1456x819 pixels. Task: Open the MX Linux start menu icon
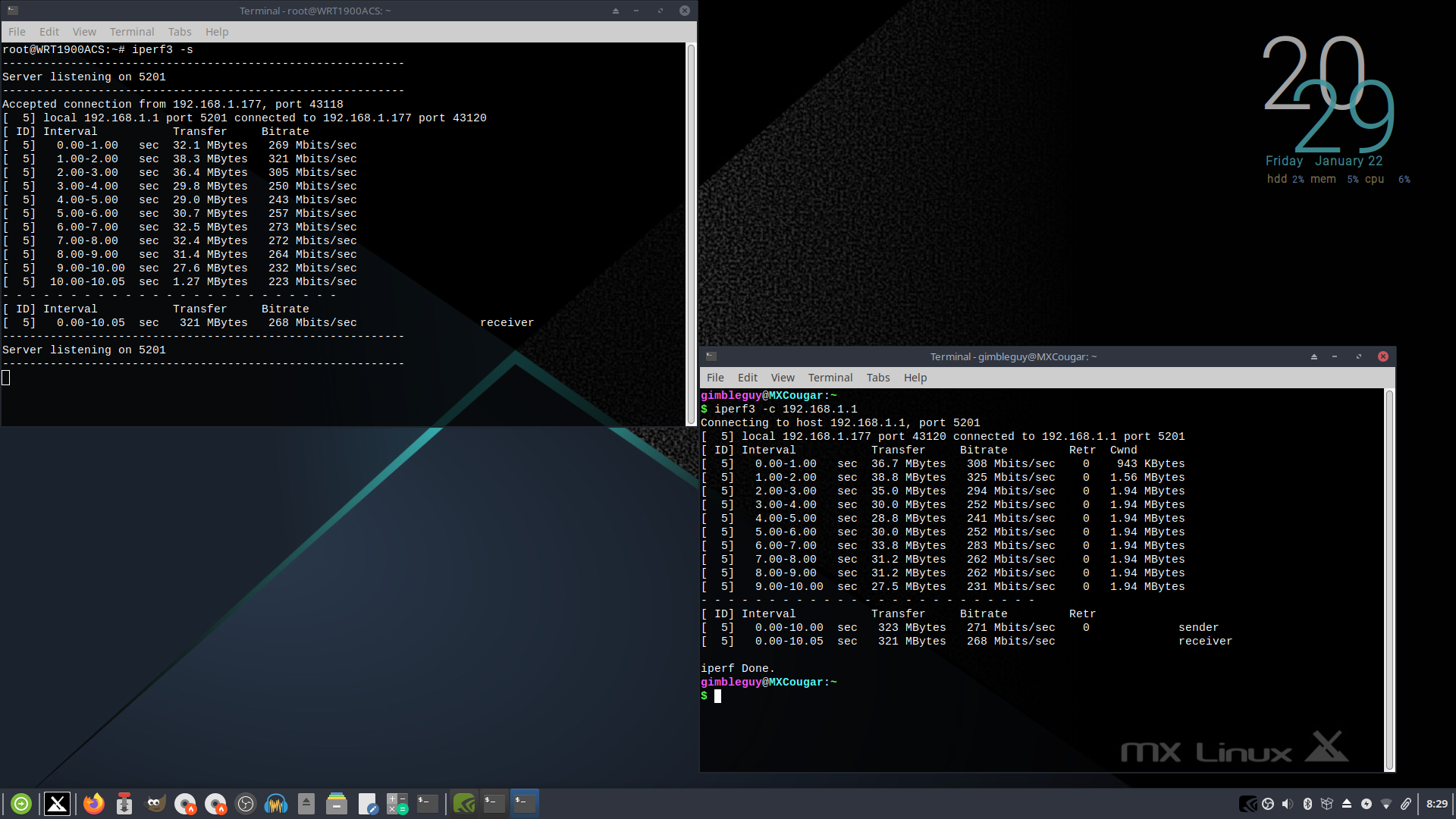57,804
